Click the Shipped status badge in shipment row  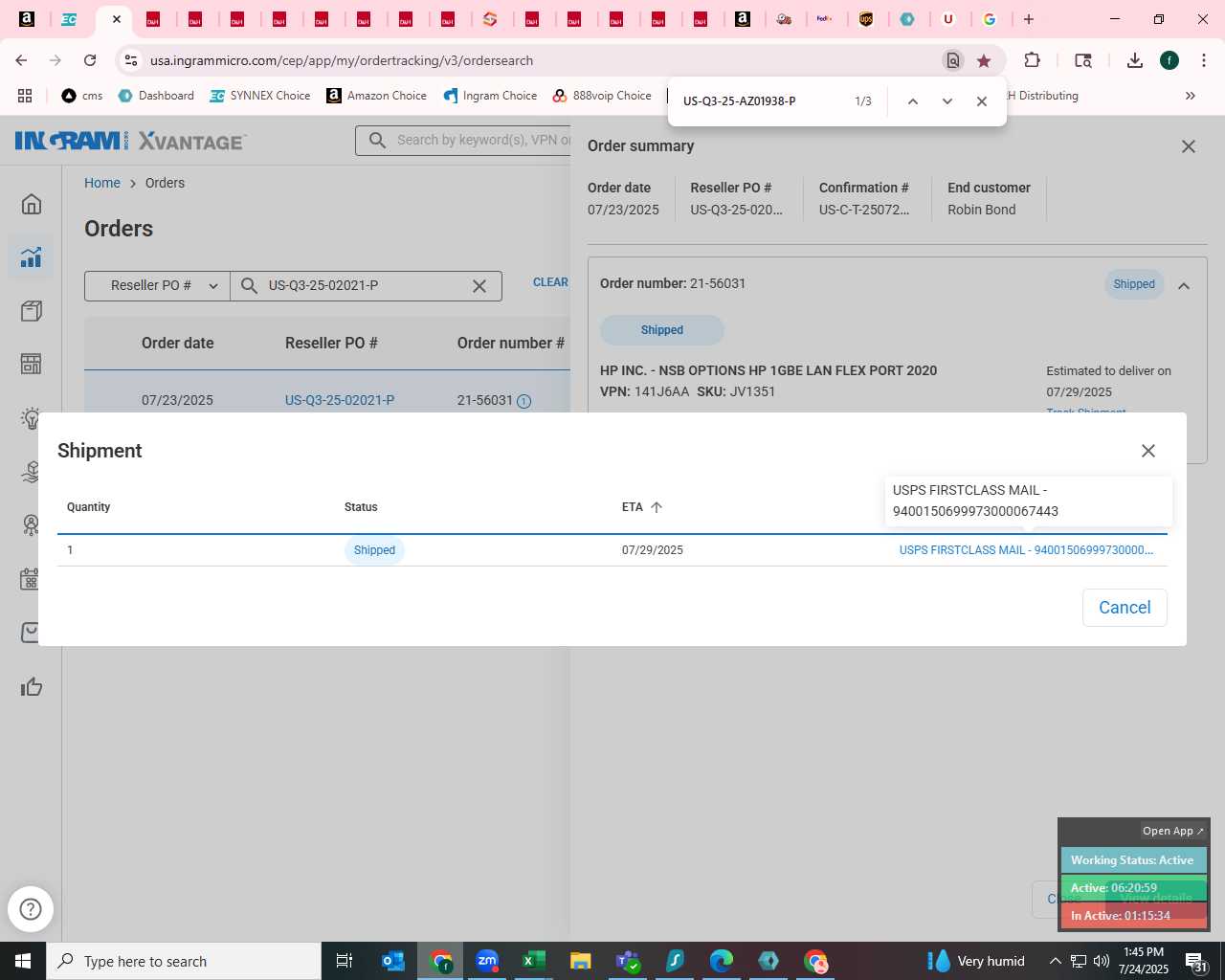tap(374, 550)
